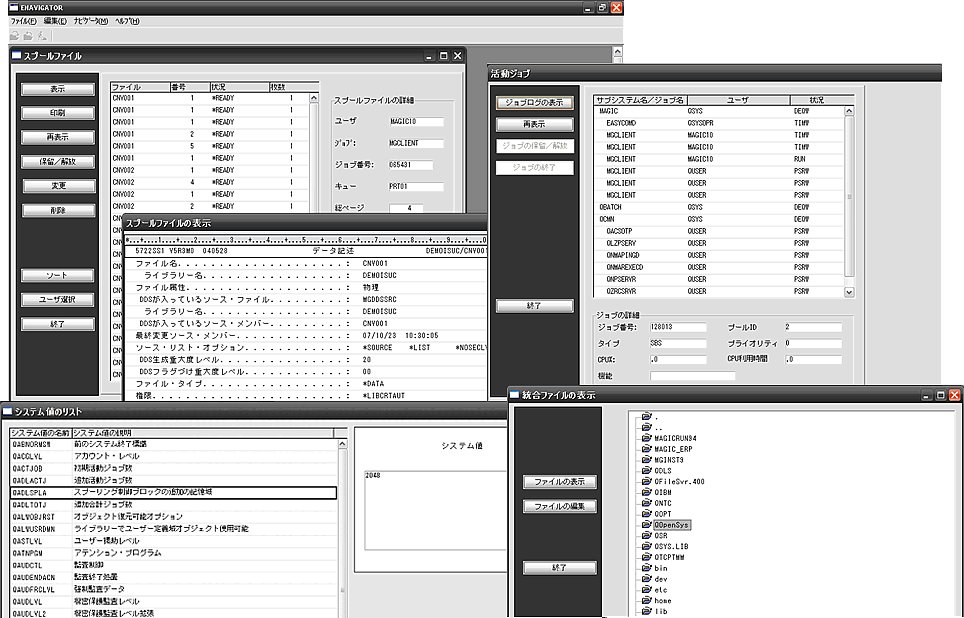This screenshot has width=964, height=618.
Task: Open the ヘルプ(H) menu
Action: pyautogui.click(x=127, y=21)
